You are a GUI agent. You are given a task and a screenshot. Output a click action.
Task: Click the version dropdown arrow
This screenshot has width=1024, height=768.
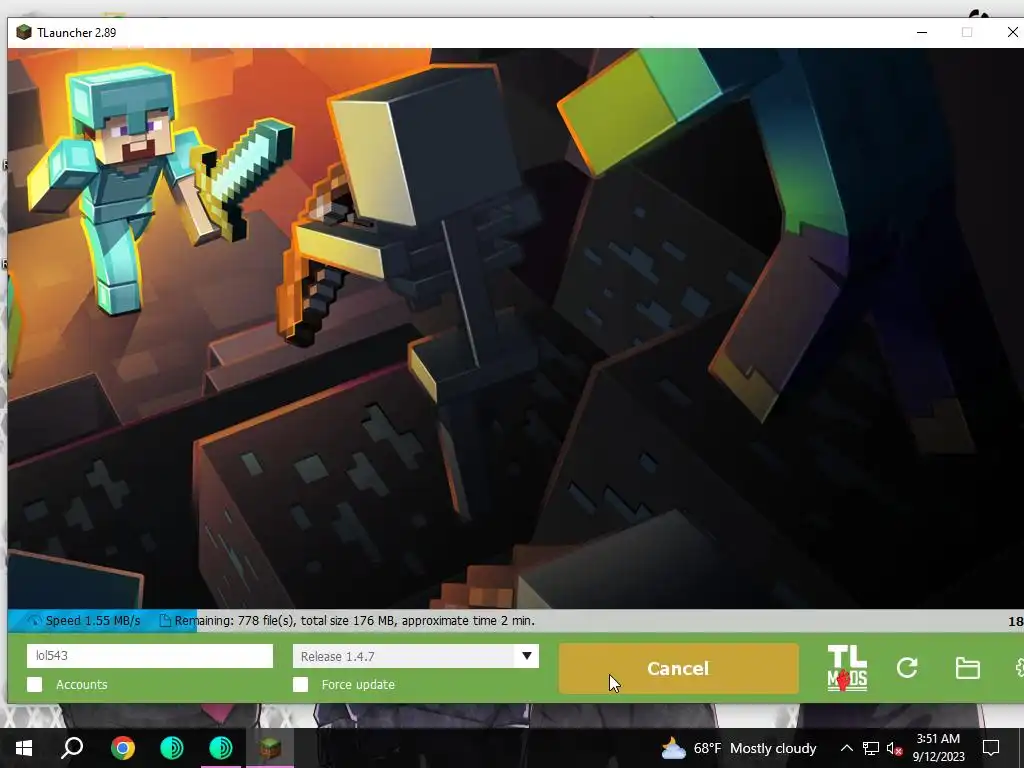526,656
